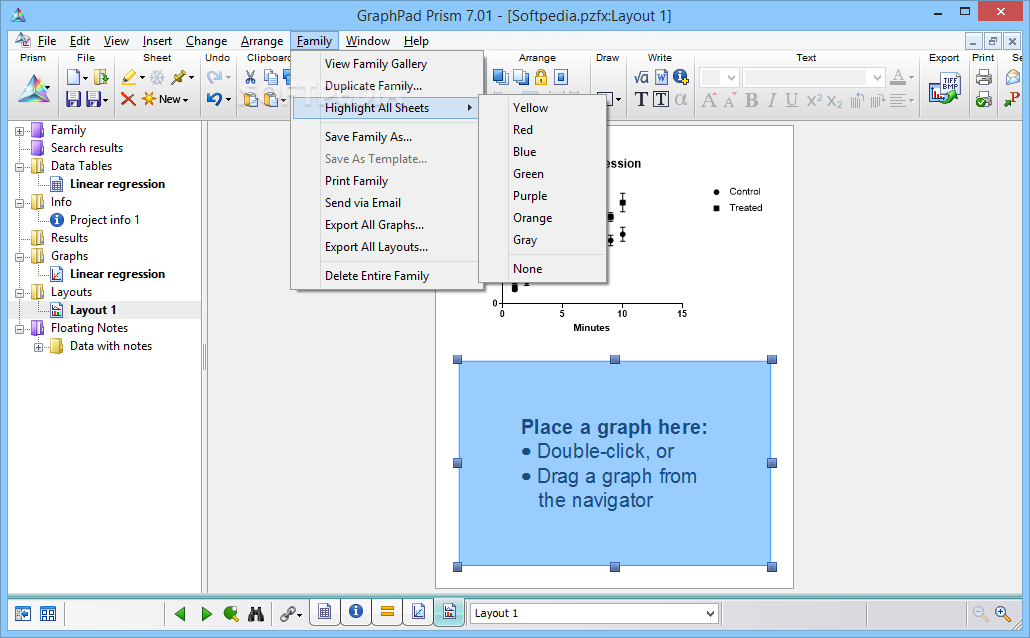Click the new file icon
Image resolution: width=1030 pixels, height=638 pixels.
(x=73, y=78)
